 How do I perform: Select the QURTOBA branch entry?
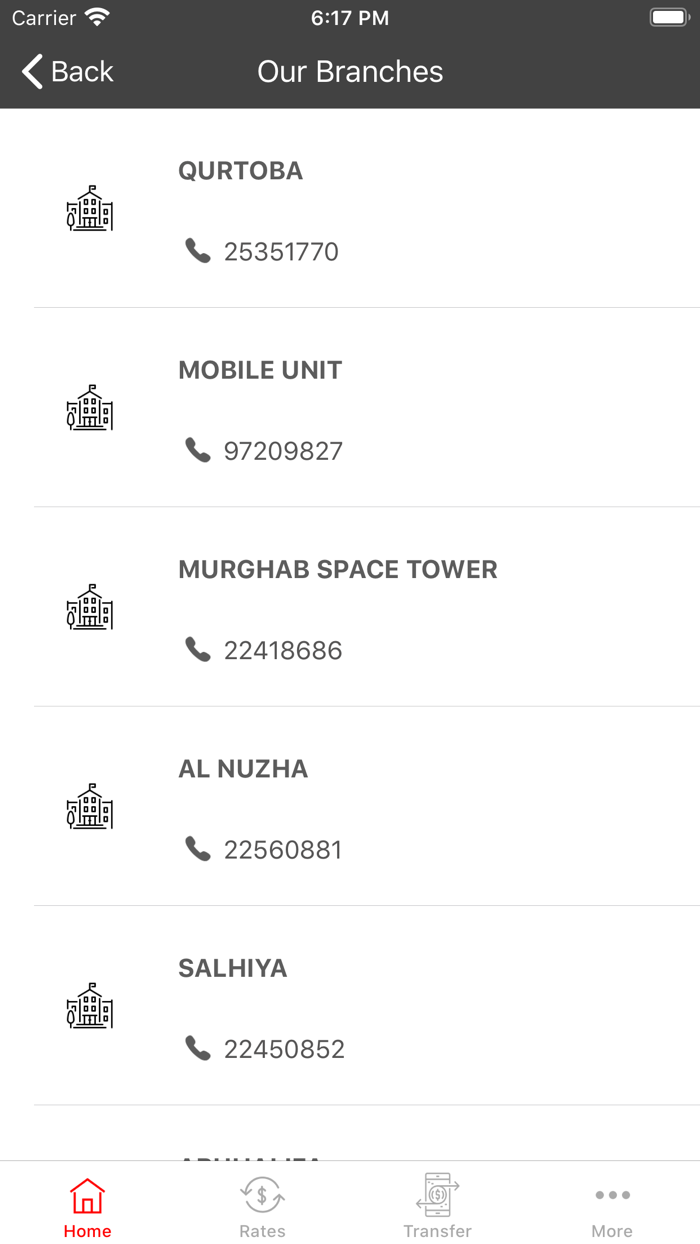coord(350,208)
